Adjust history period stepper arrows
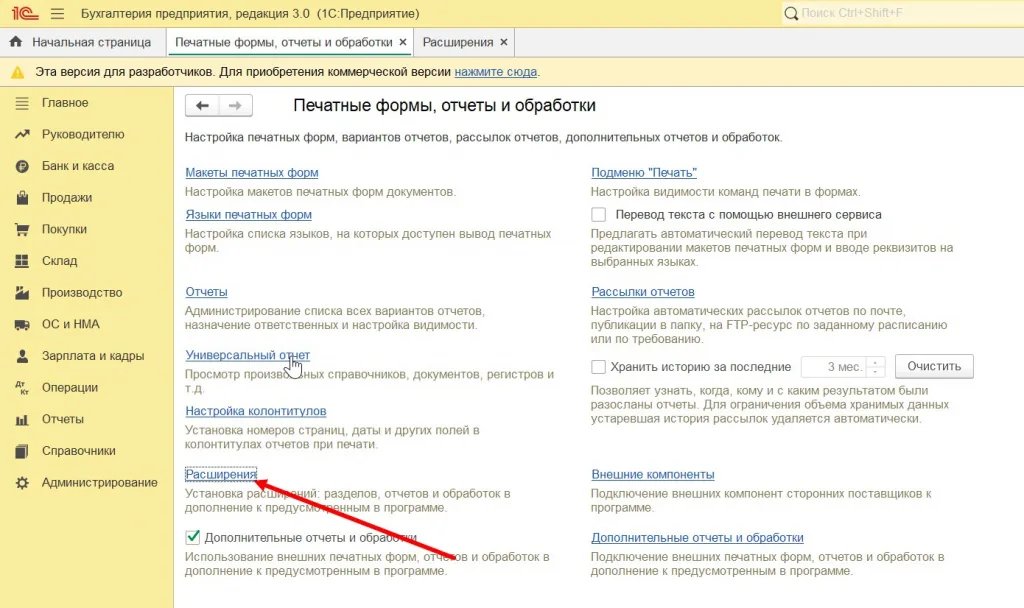 (875, 367)
